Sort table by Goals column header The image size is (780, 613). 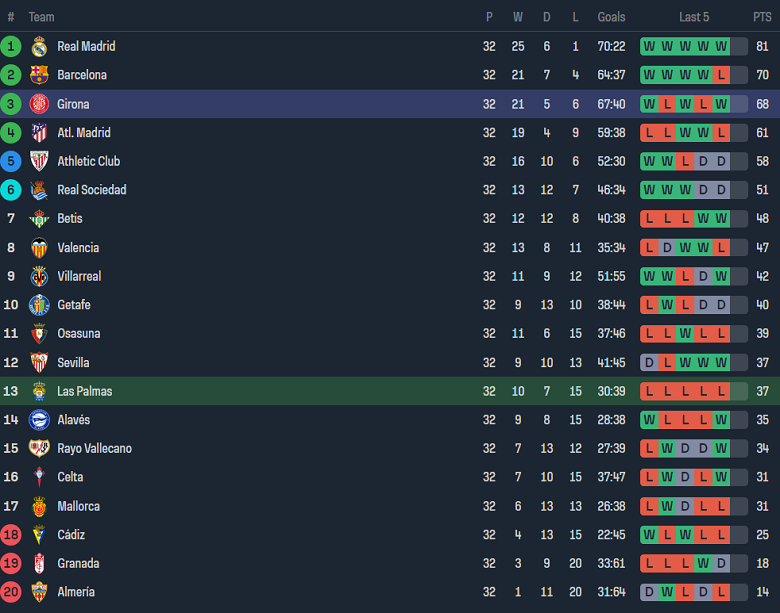[611, 17]
